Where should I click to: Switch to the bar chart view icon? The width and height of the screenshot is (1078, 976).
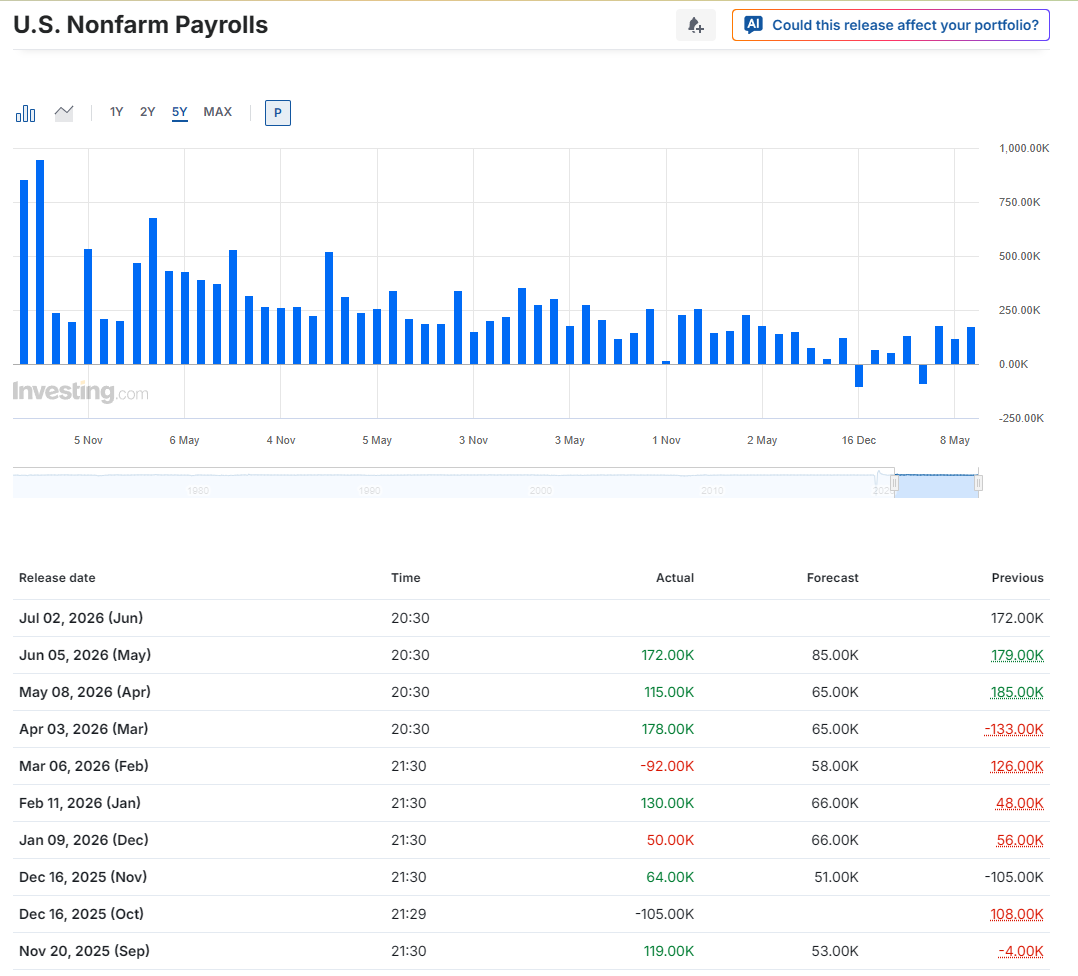point(25,113)
